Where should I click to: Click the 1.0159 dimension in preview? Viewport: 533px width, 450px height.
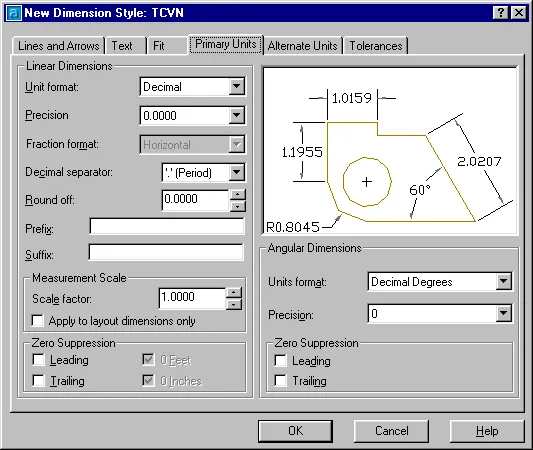352,98
